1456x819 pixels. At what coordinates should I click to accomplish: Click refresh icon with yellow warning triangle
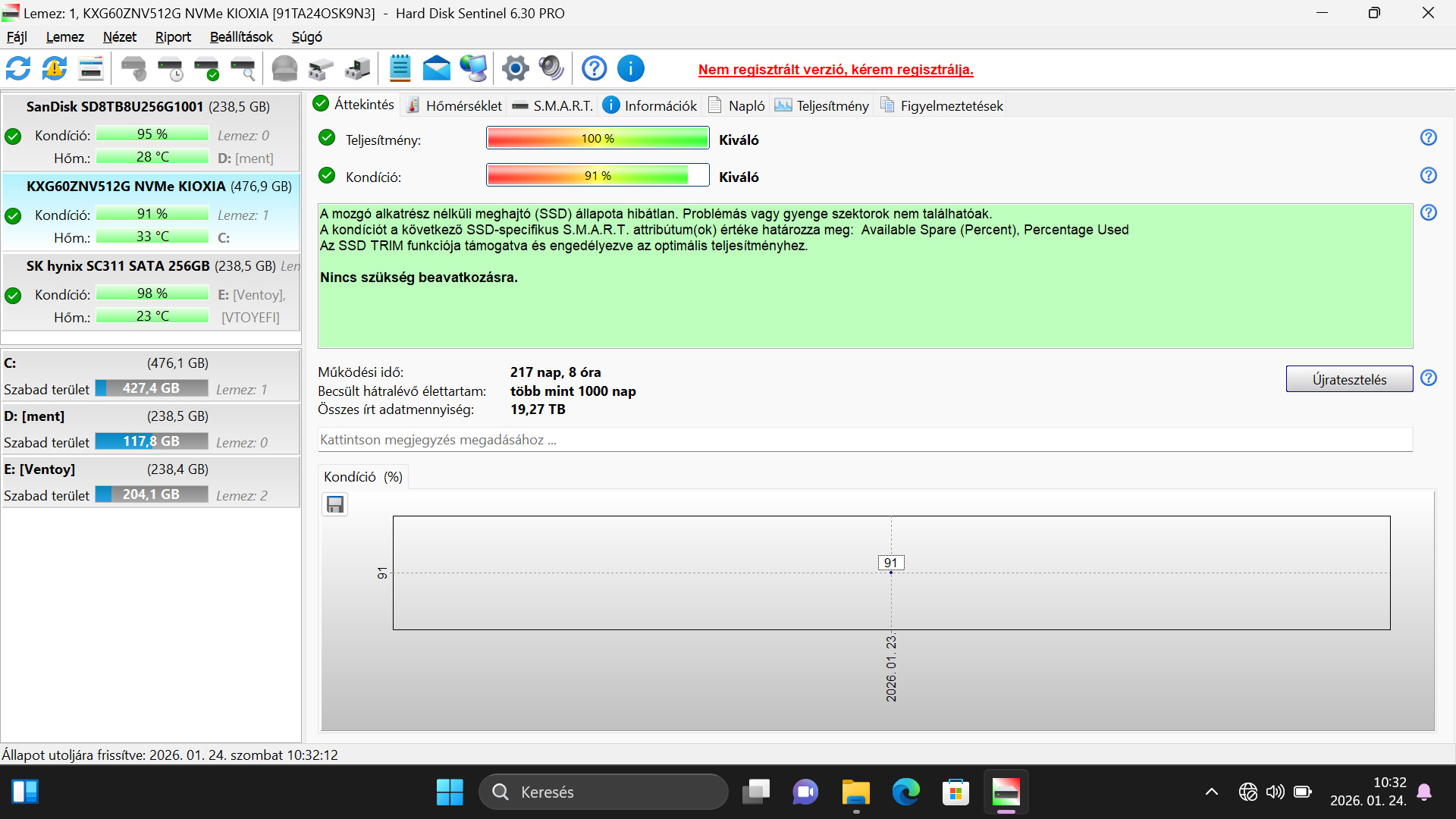55,69
